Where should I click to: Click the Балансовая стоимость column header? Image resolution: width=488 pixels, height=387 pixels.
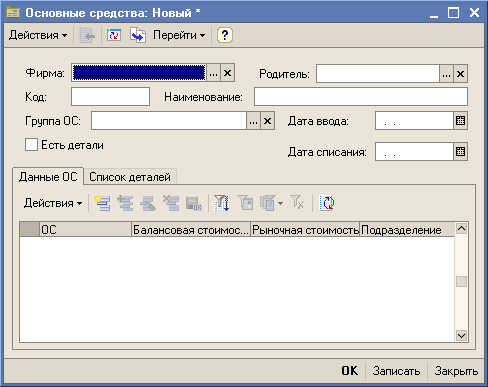pyautogui.click(x=191, y=230)
